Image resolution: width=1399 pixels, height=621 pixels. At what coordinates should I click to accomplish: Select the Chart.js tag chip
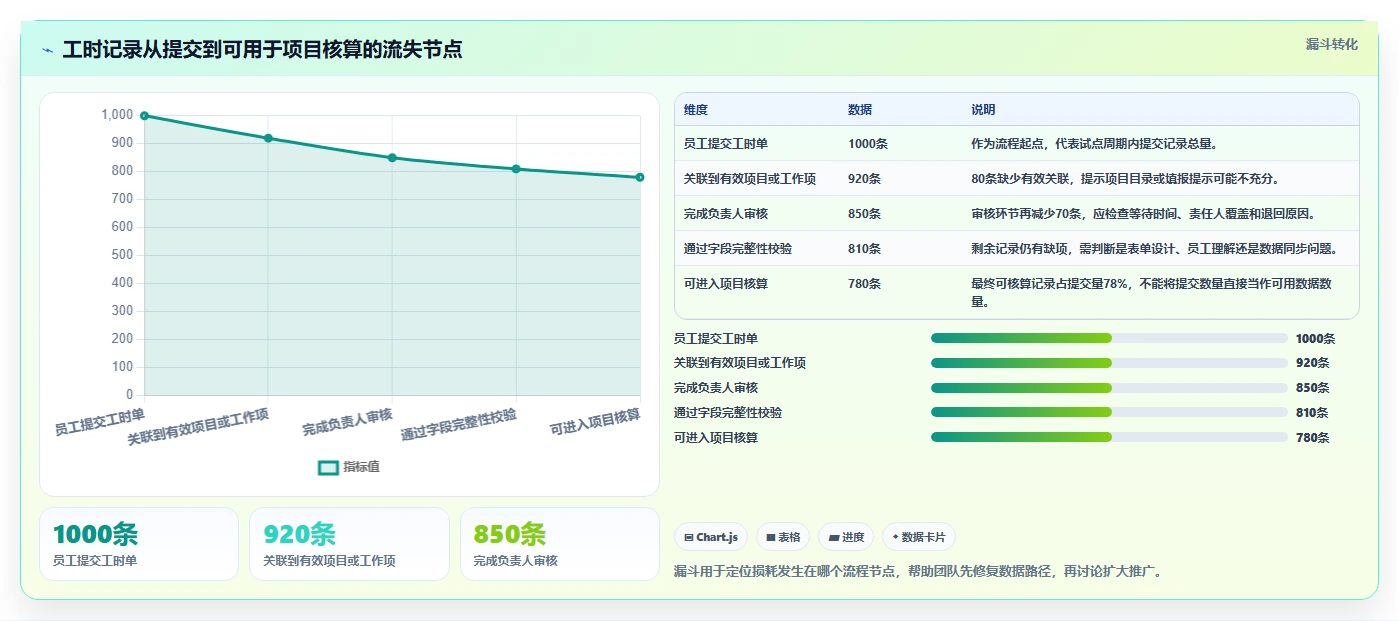(x=711, y=537)
